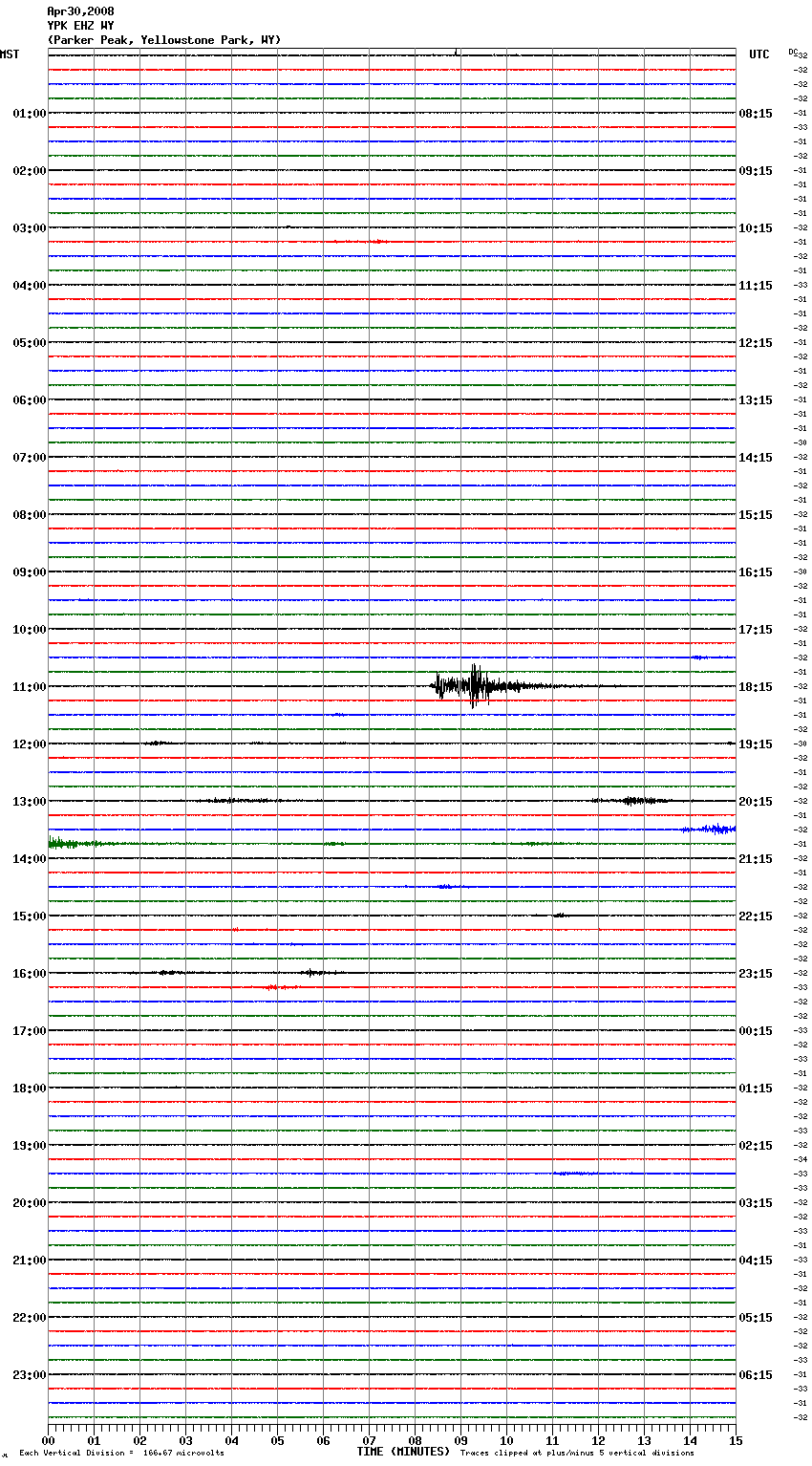Click the 23:15 UTC time label
Screen dimensions: 812x1466
pos(756,974)
